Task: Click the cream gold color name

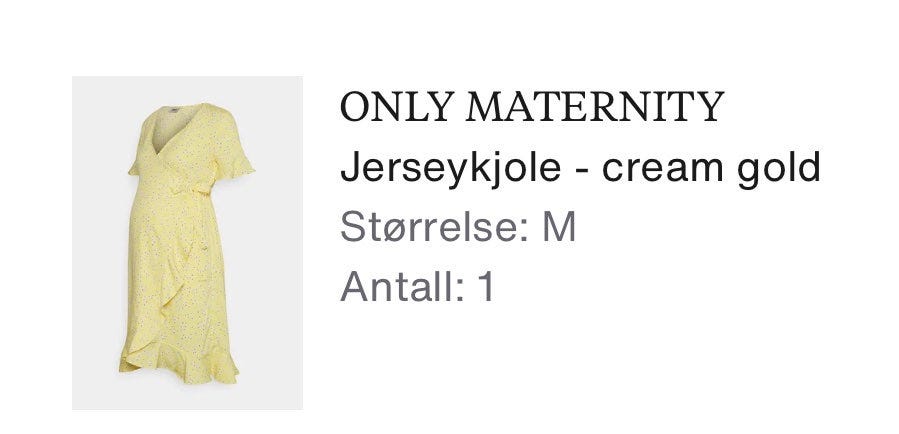Action: (711, 168)
